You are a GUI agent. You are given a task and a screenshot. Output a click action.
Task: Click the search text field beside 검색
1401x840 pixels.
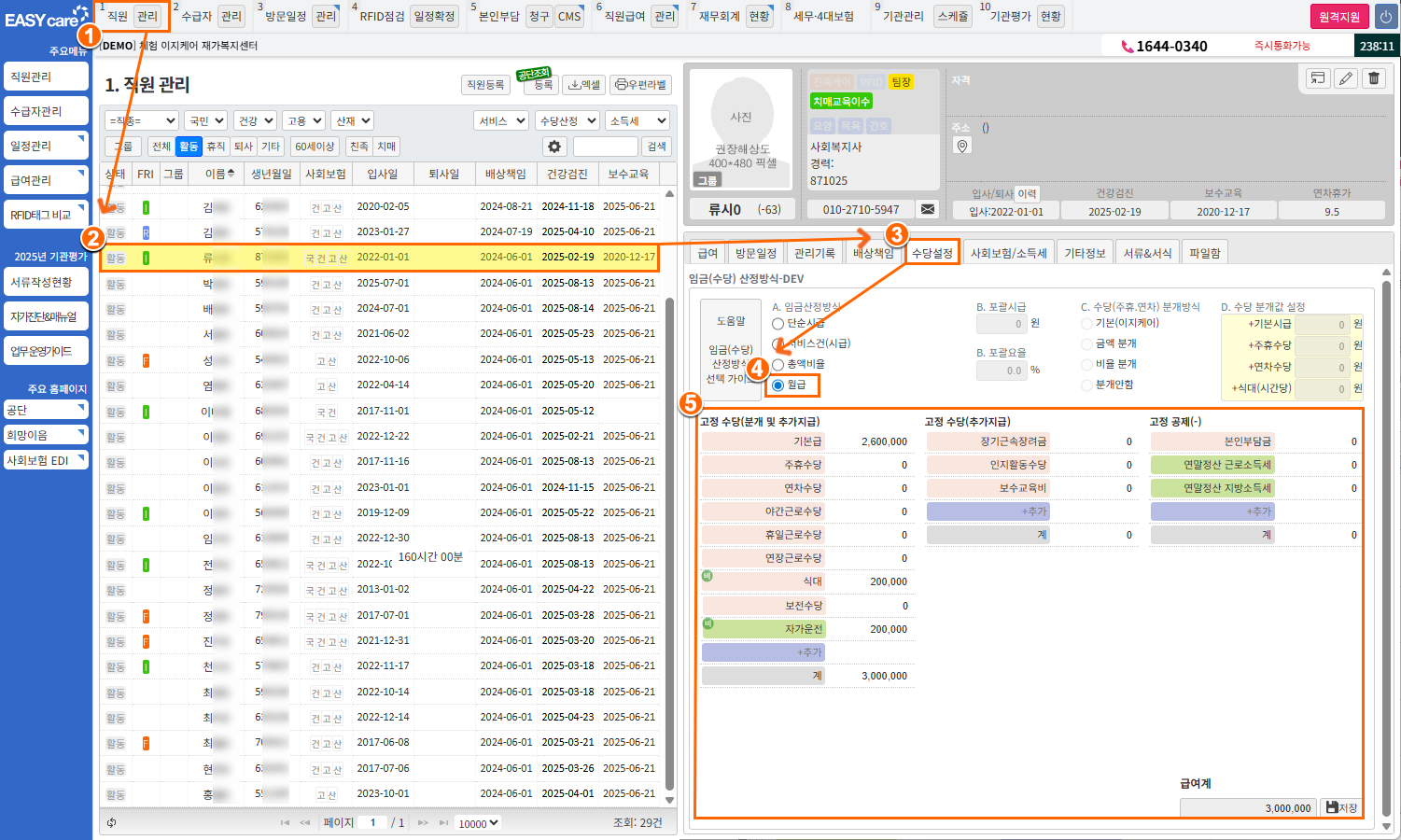click(605, 147)
